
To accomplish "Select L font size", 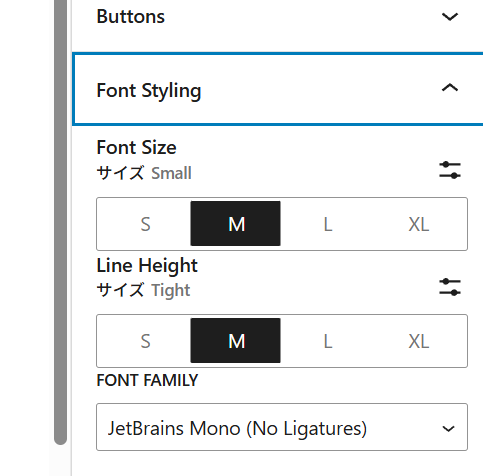I will click(x=327, y=224).
